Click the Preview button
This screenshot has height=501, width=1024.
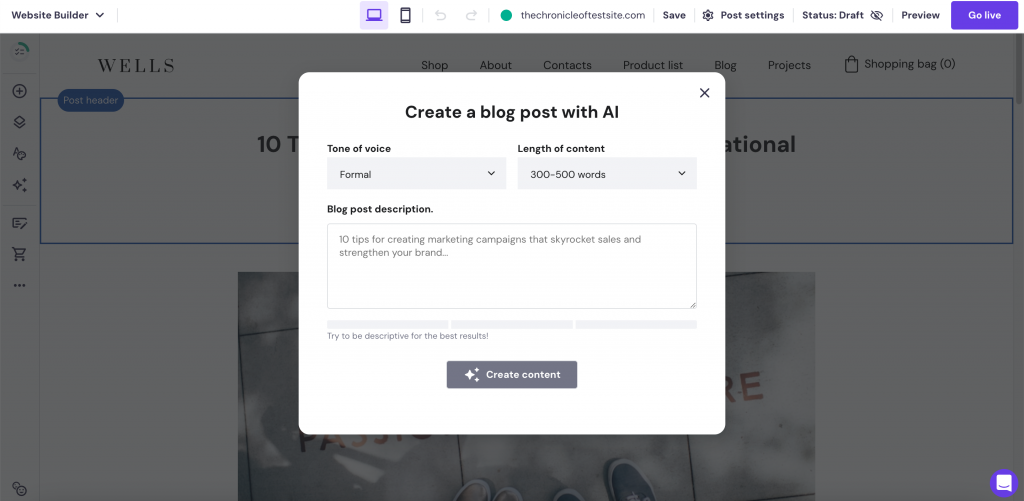pos(920,15)
